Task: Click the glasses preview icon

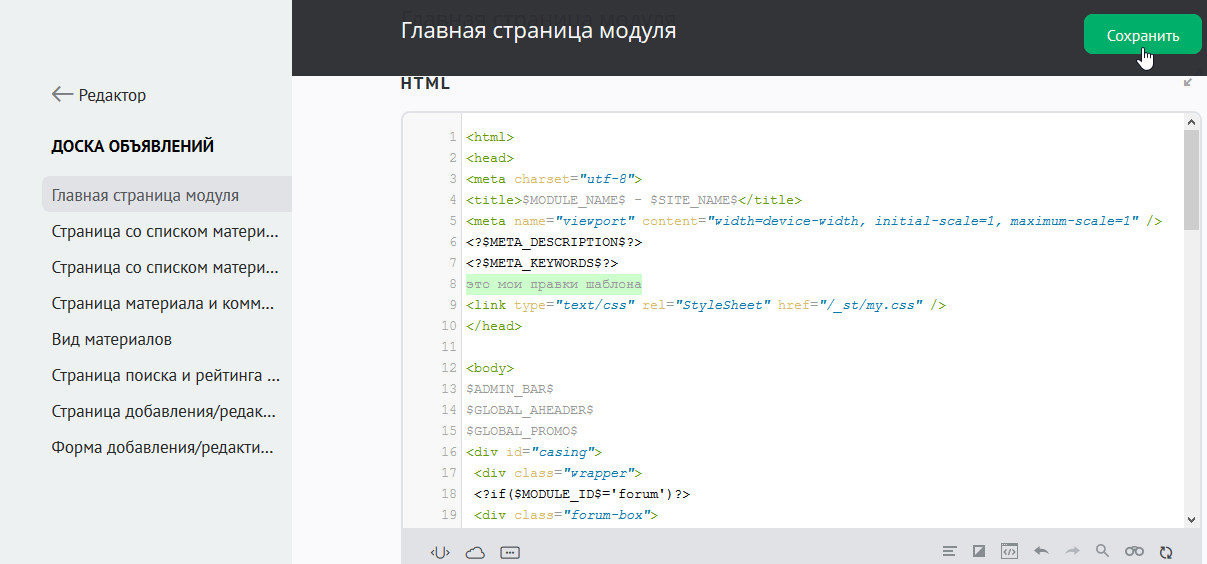Action: 1134,551
